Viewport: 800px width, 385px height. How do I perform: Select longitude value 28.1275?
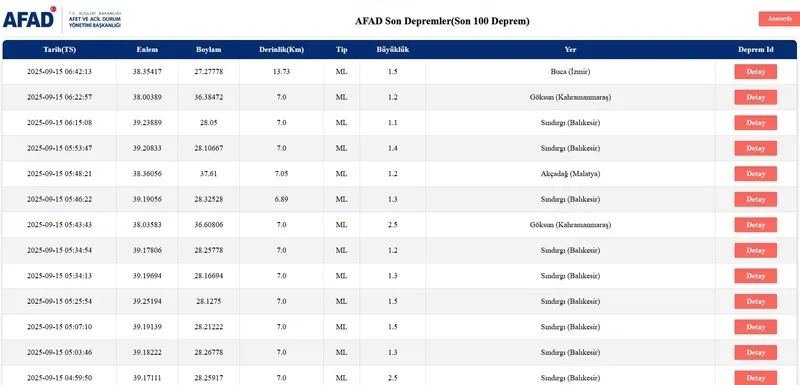(209, 301)
